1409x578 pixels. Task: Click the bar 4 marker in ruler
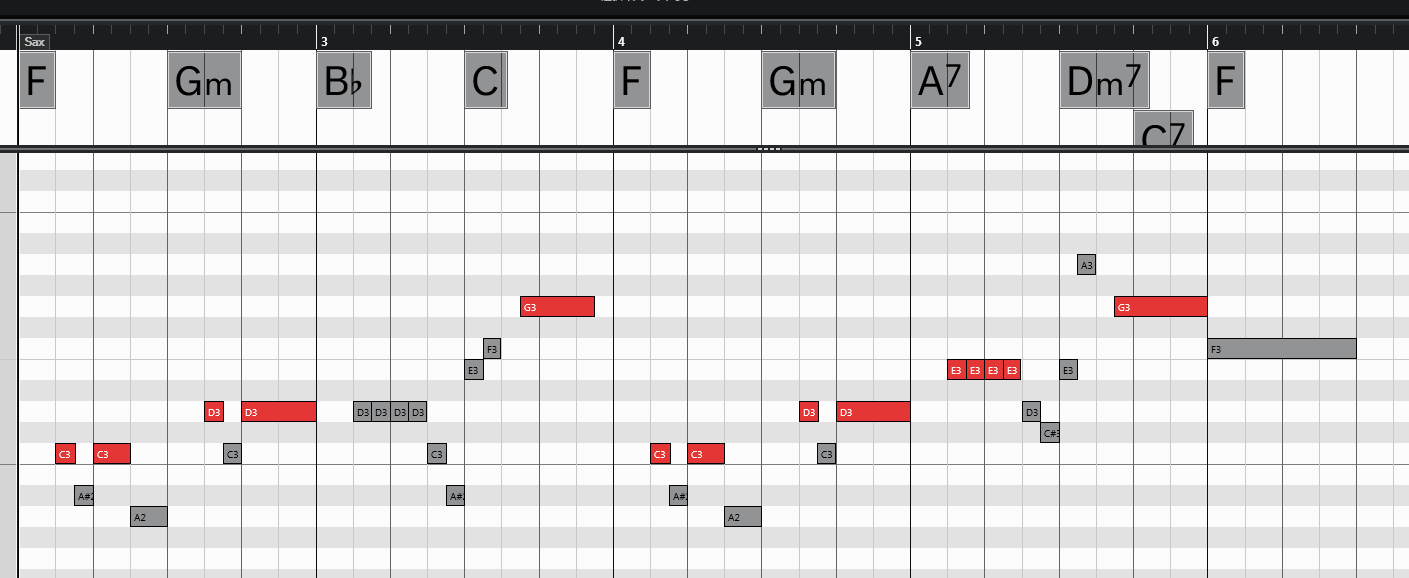[x=621, y=41]
